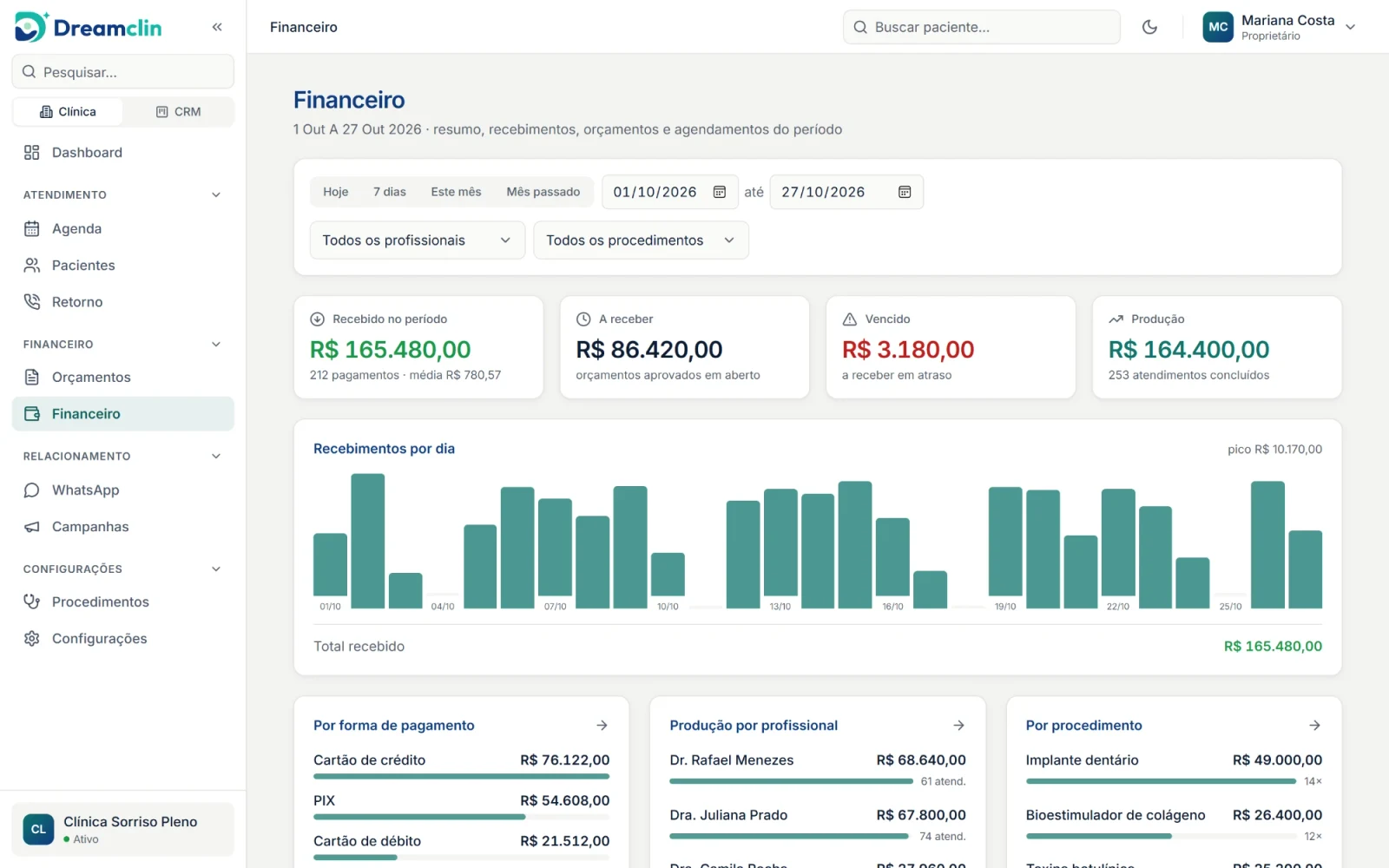Open Mariana Costa account dropdown chevron
The image size is (1389, 868).
pyautogui.click(x=1351, y=27)
